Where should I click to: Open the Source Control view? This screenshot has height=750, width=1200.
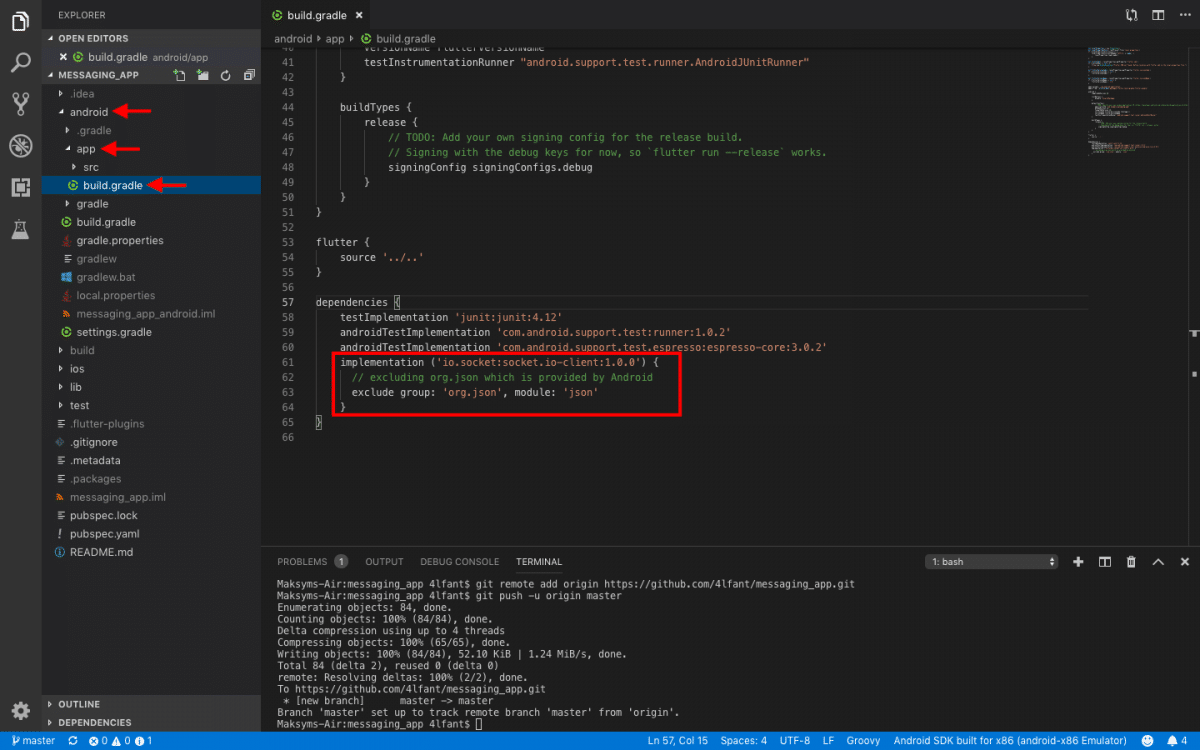[20, 104]
